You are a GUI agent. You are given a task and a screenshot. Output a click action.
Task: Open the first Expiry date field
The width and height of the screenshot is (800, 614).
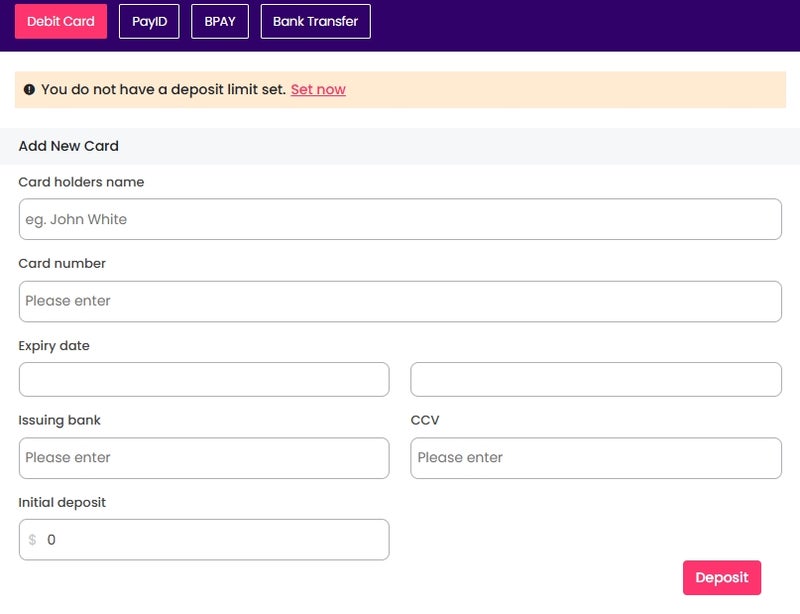[x=204, y=379]
